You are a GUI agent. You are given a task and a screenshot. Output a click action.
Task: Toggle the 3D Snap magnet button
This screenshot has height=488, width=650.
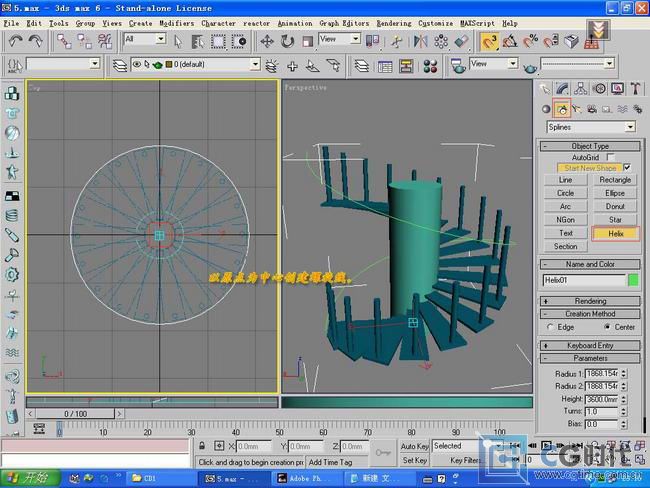[x=489, y=41]
